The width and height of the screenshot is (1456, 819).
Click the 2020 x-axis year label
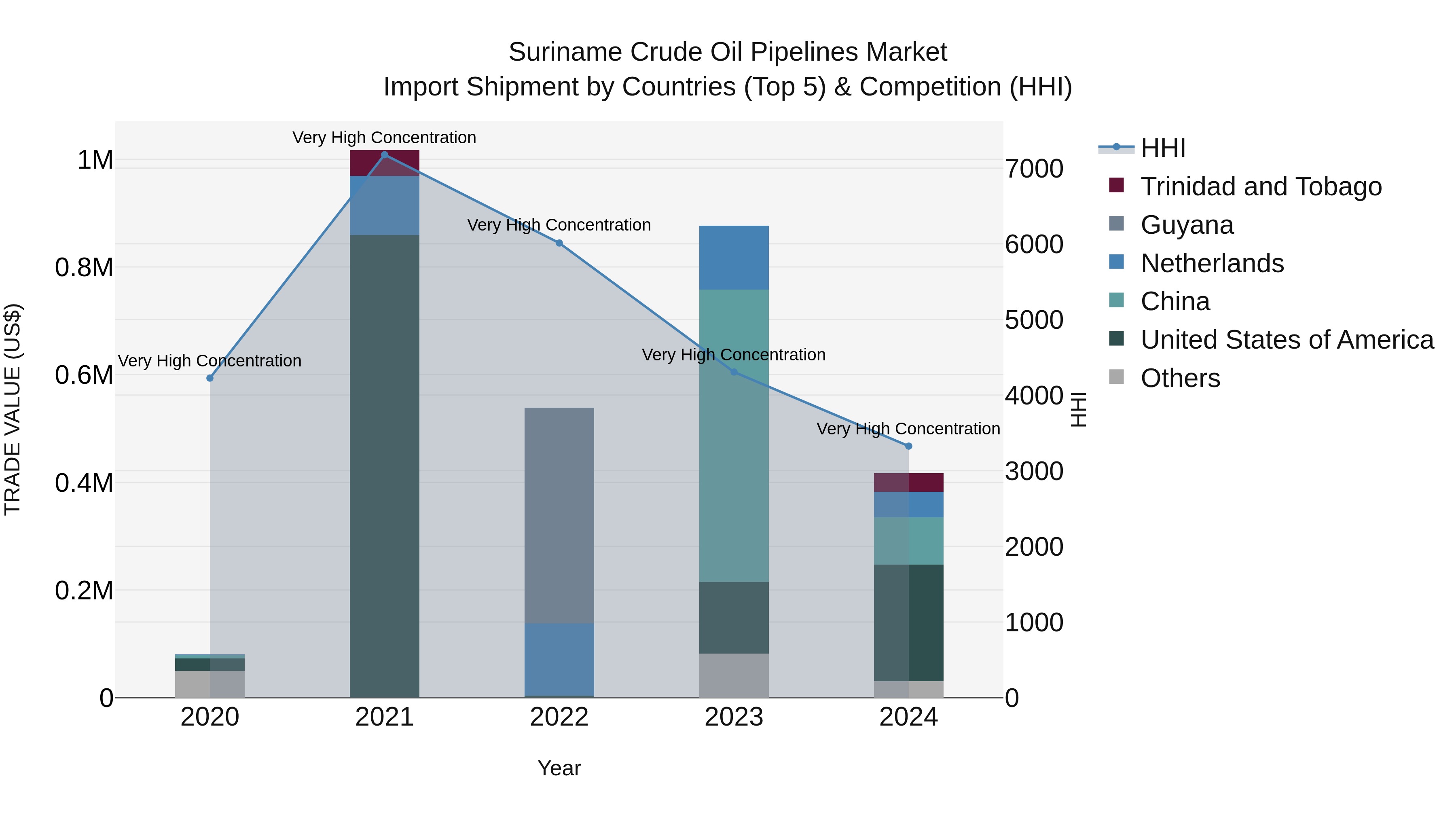pyautogui.click(x=210, y=717)
